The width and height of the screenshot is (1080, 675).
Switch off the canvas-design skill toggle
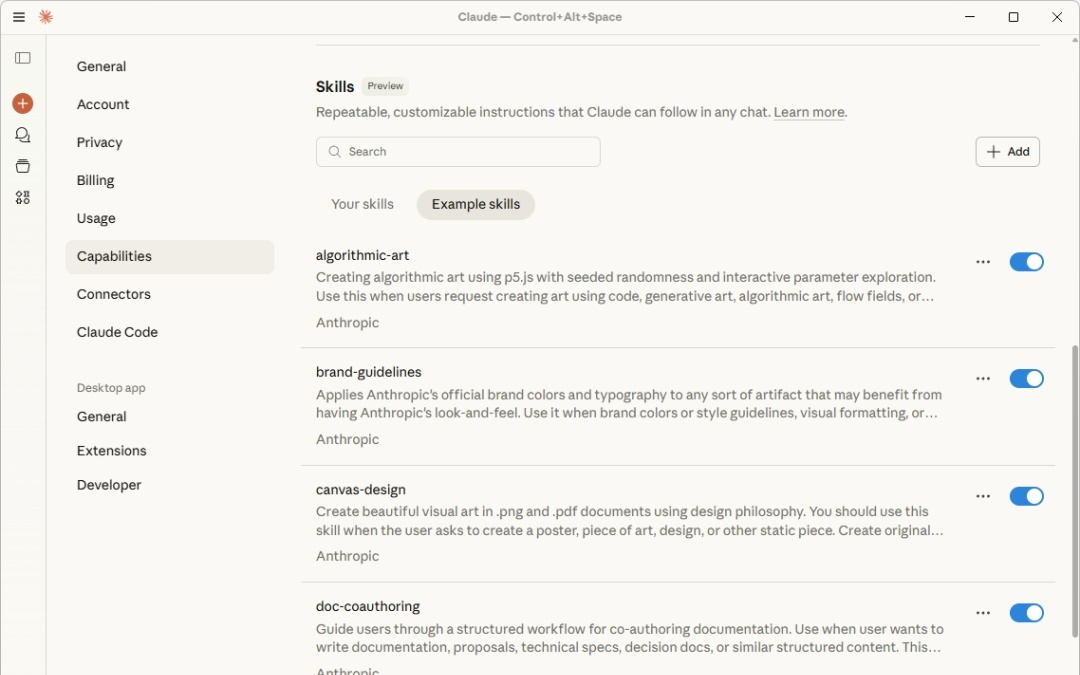coord(1026,496)
